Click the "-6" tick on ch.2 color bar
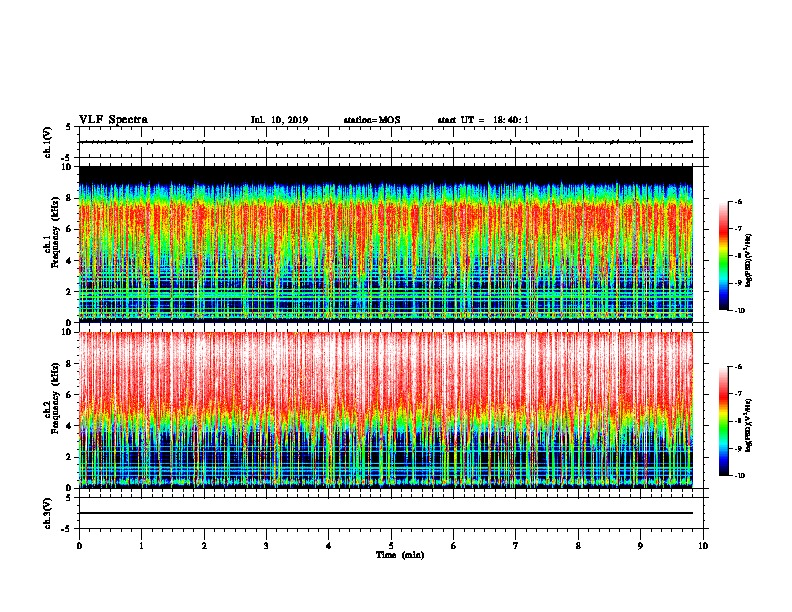The width and height of the screenshot is (792, 612). (738, 367)
